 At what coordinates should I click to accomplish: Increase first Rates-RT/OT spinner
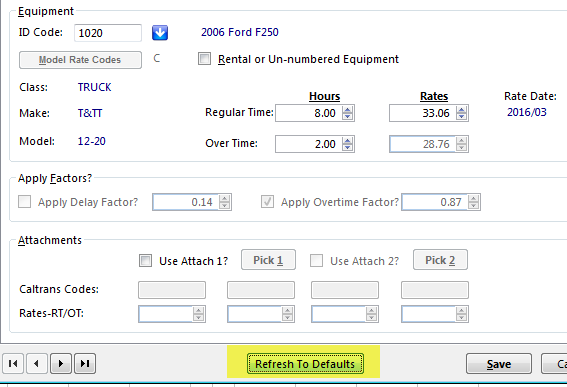coord(199,310)
